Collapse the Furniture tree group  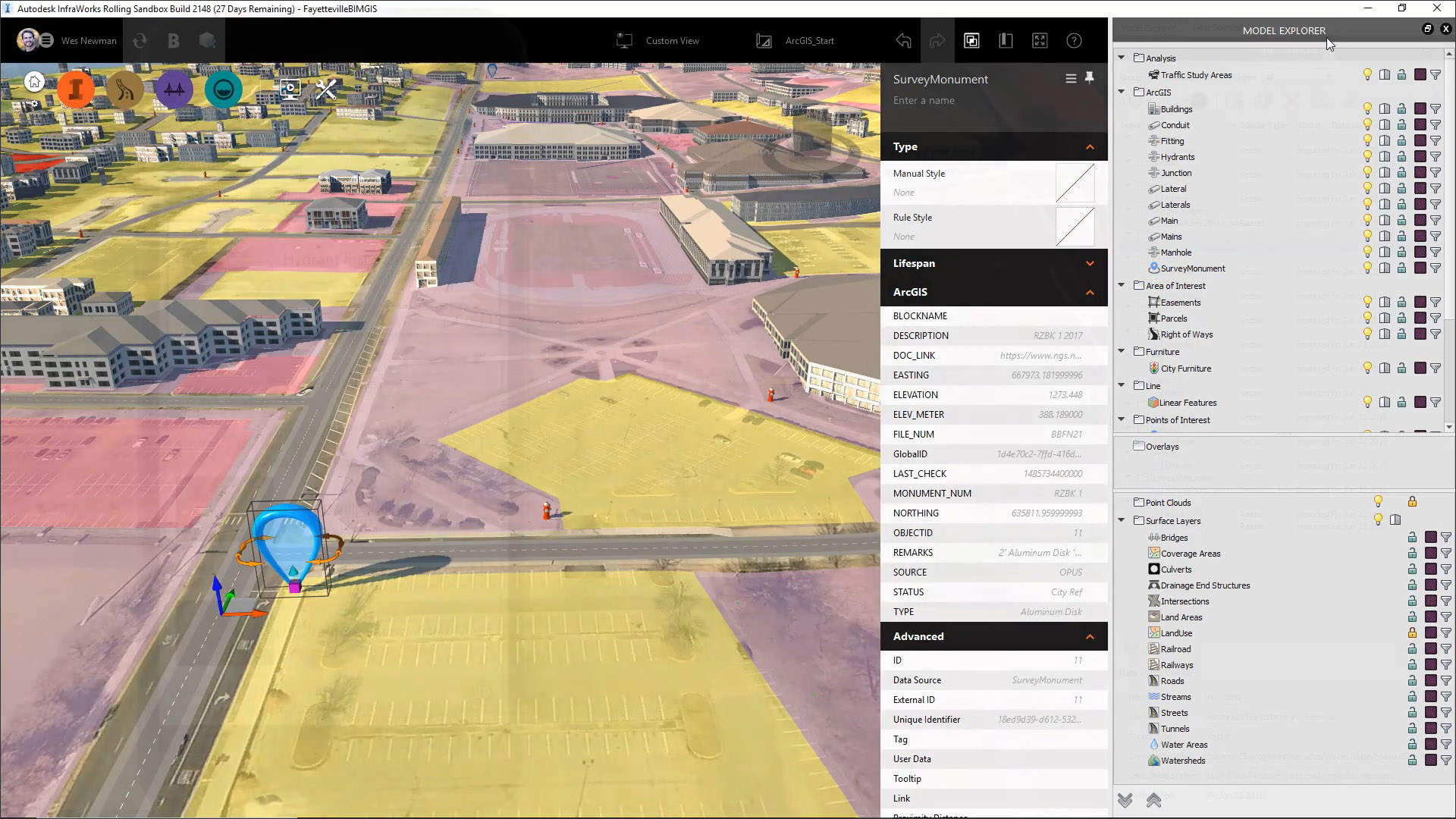click(1122, 351)
